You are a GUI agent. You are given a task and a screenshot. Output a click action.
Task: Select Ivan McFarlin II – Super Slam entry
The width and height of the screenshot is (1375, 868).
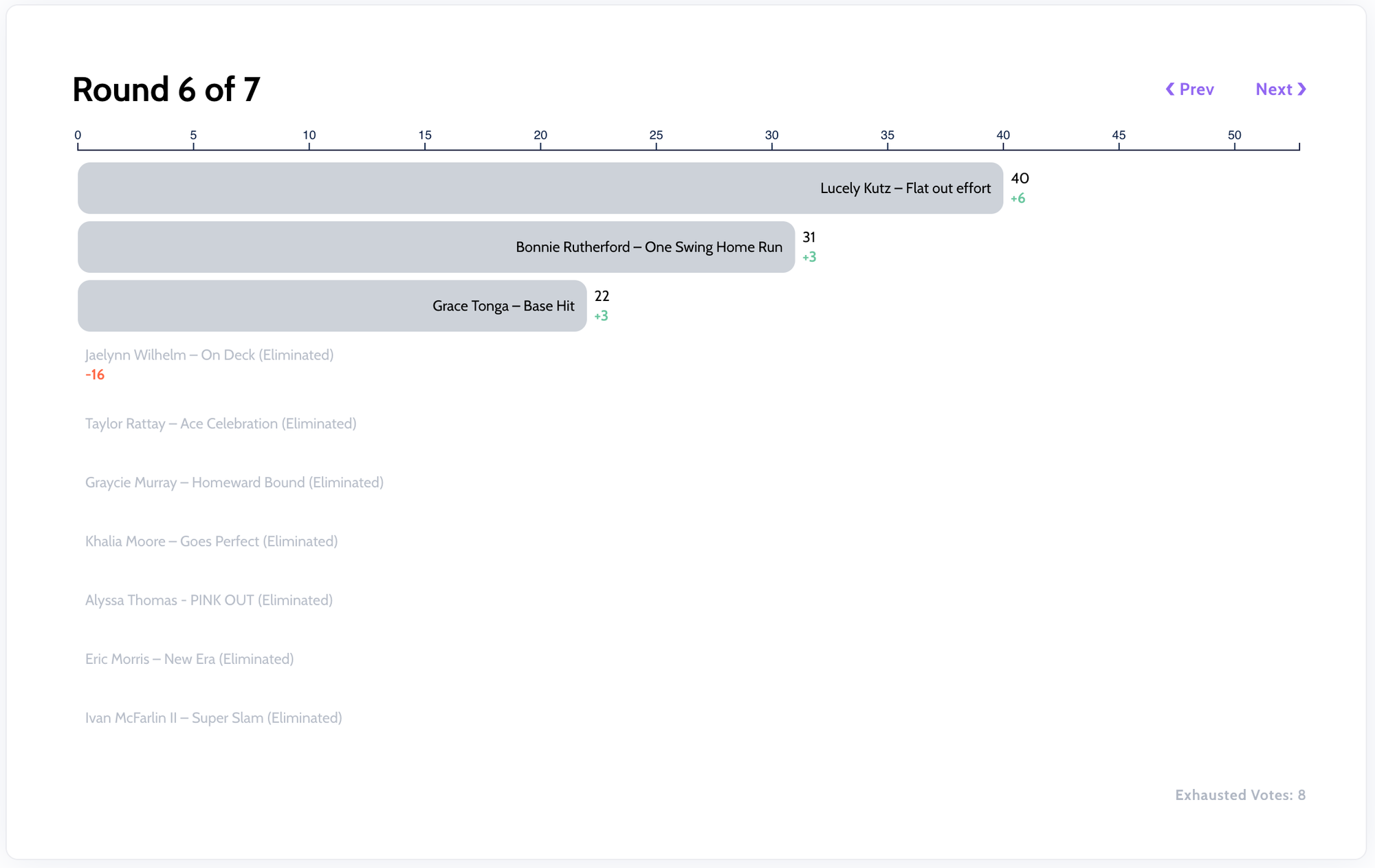point(213,718)
